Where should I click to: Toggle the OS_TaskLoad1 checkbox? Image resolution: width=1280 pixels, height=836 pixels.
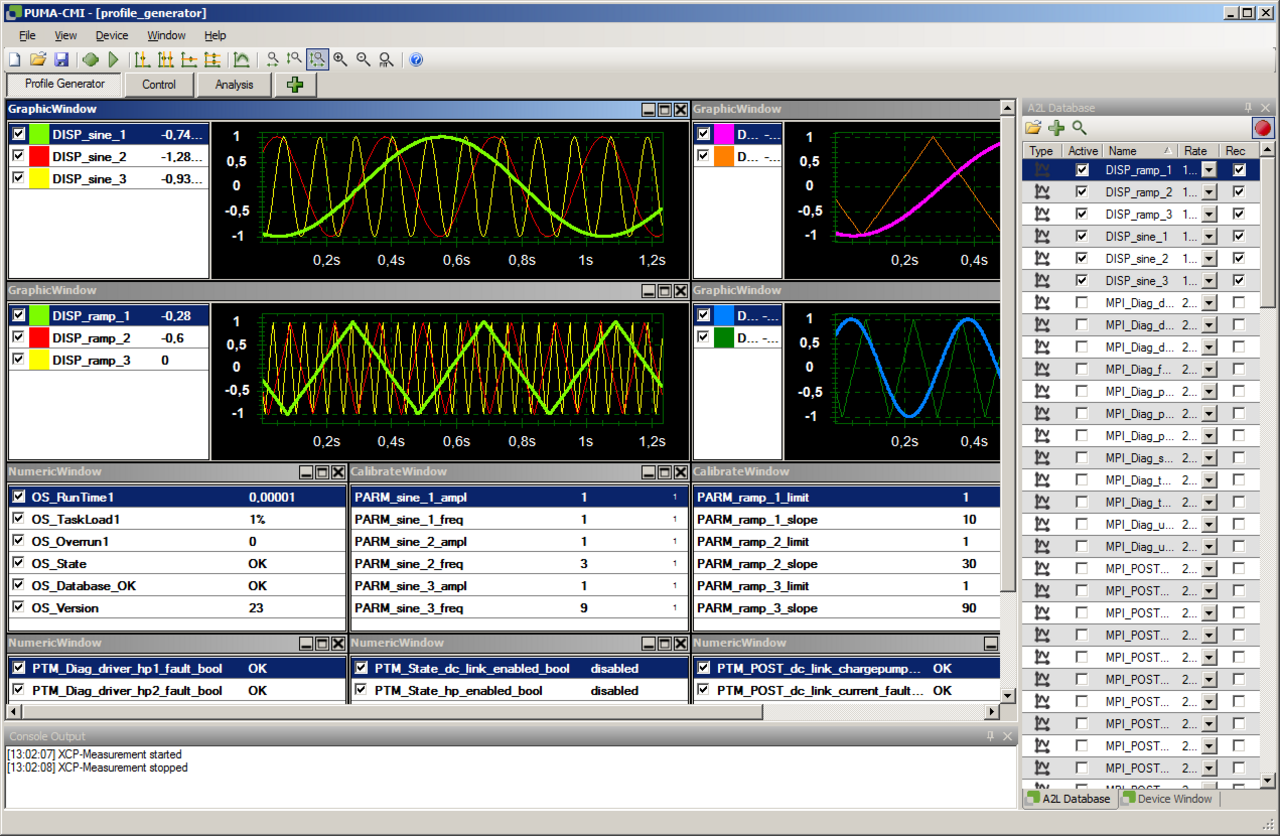[x=18, y=519]
